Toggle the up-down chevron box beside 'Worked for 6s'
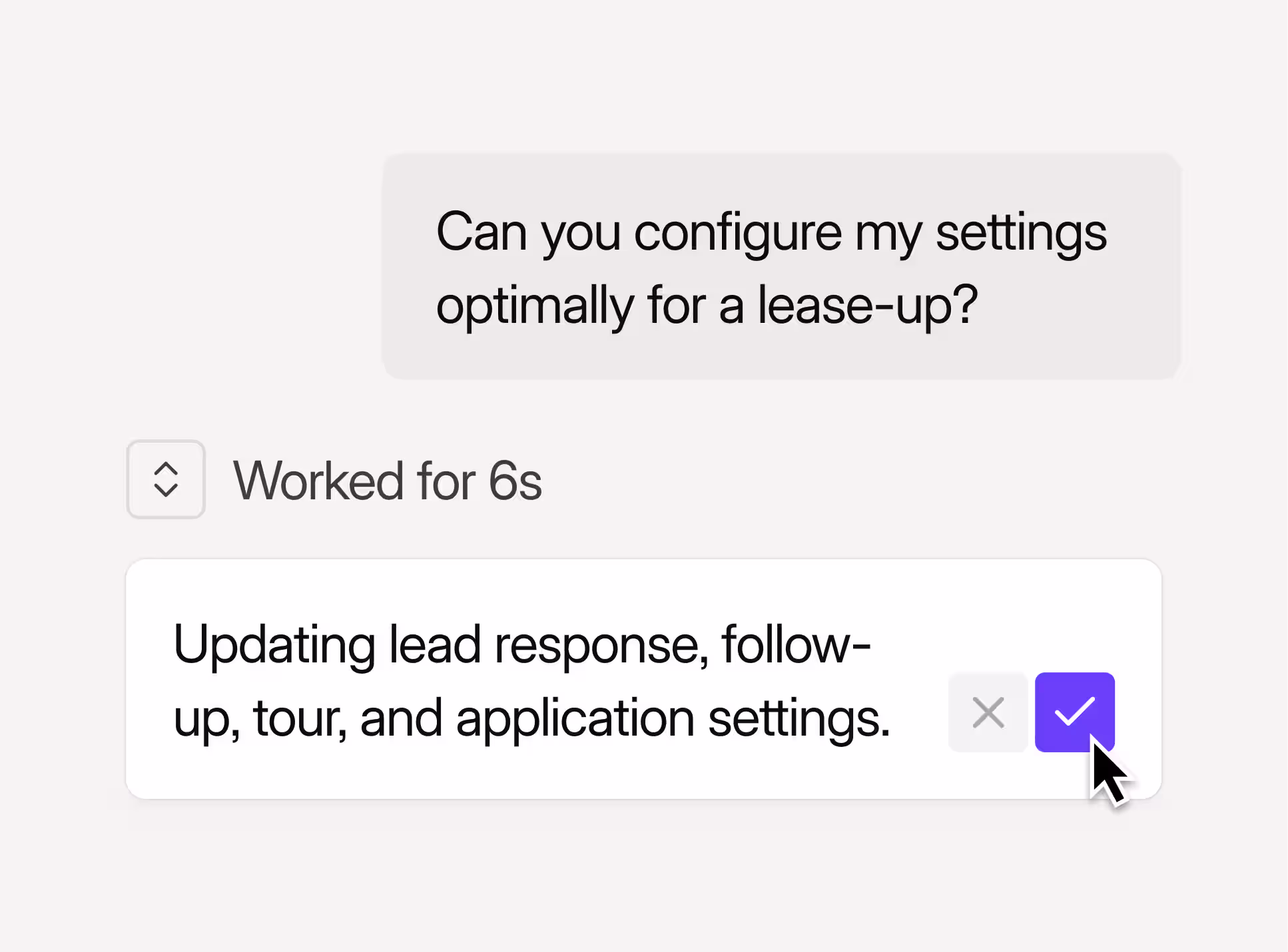This screenshot has height=952, width=1288. pos(166,479)
